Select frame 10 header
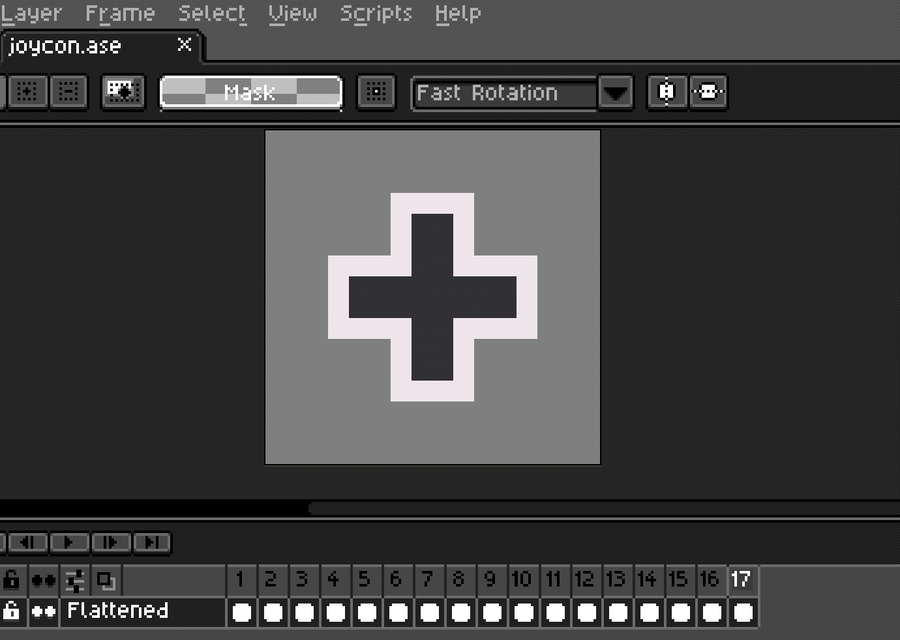Image resolution: width=900 pixels, height=640 pixels. [523, 580]
